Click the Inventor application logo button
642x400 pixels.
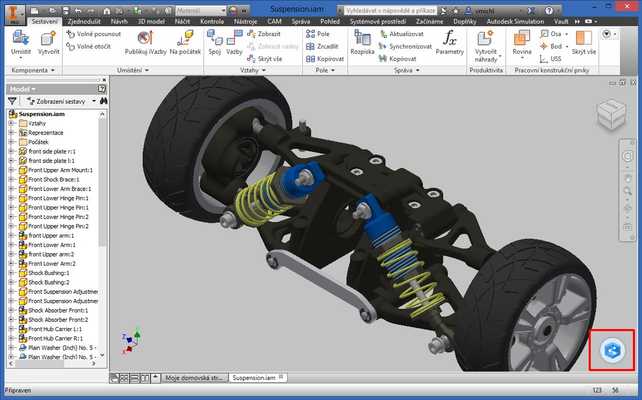point(14,14)
